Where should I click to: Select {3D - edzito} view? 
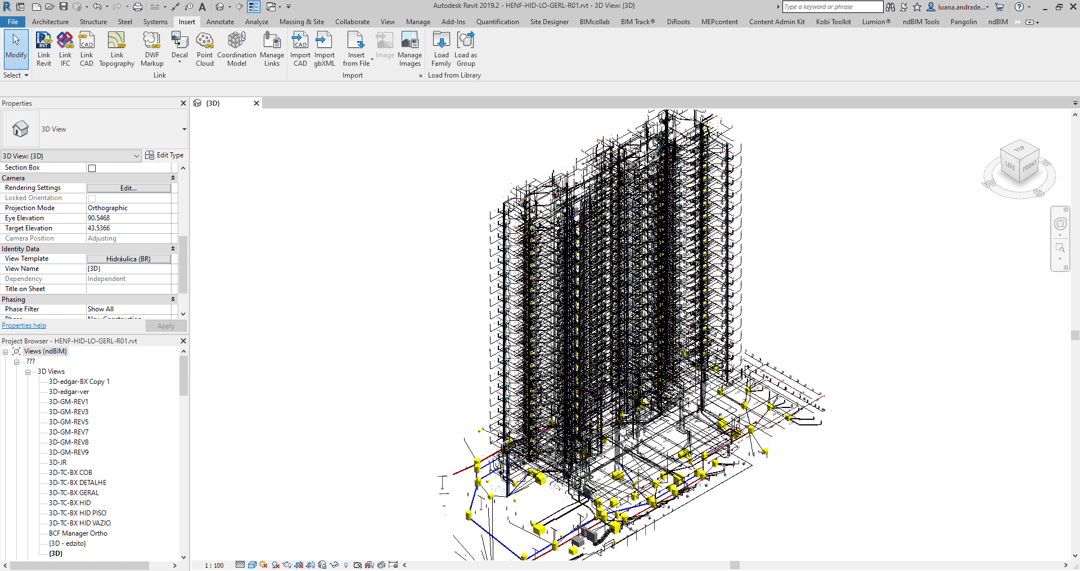point(68,543)
